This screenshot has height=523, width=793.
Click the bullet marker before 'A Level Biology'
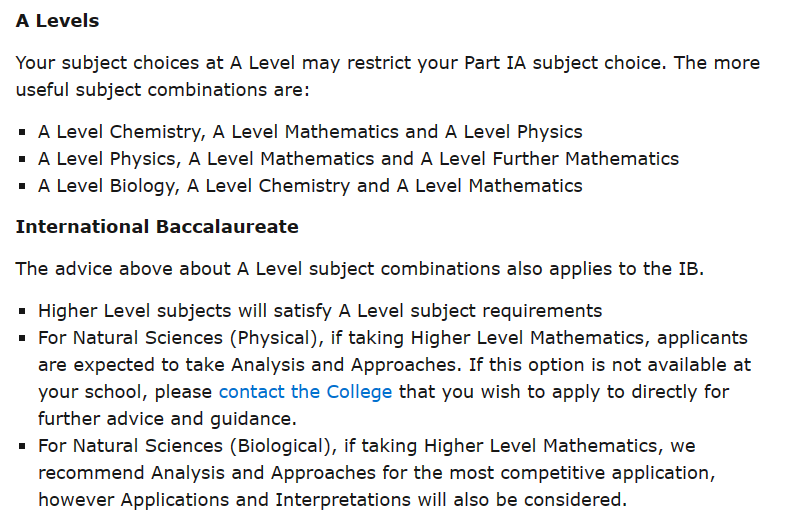pyautogui.click(x=22, y=186)
